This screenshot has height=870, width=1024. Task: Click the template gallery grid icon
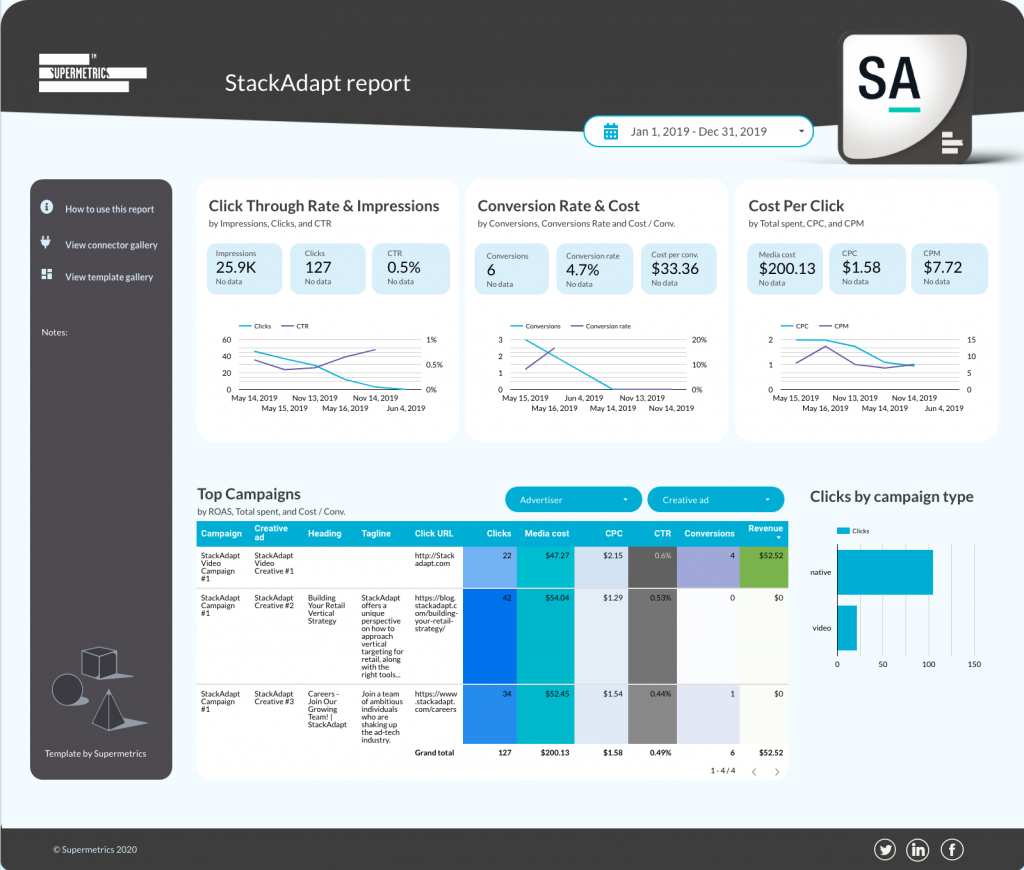(x=46, y=275)
